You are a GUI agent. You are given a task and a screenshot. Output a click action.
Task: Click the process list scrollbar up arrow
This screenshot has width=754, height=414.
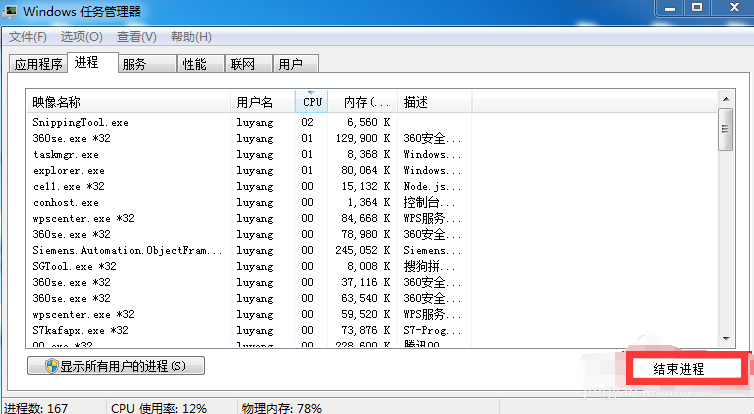coord(726,100)
